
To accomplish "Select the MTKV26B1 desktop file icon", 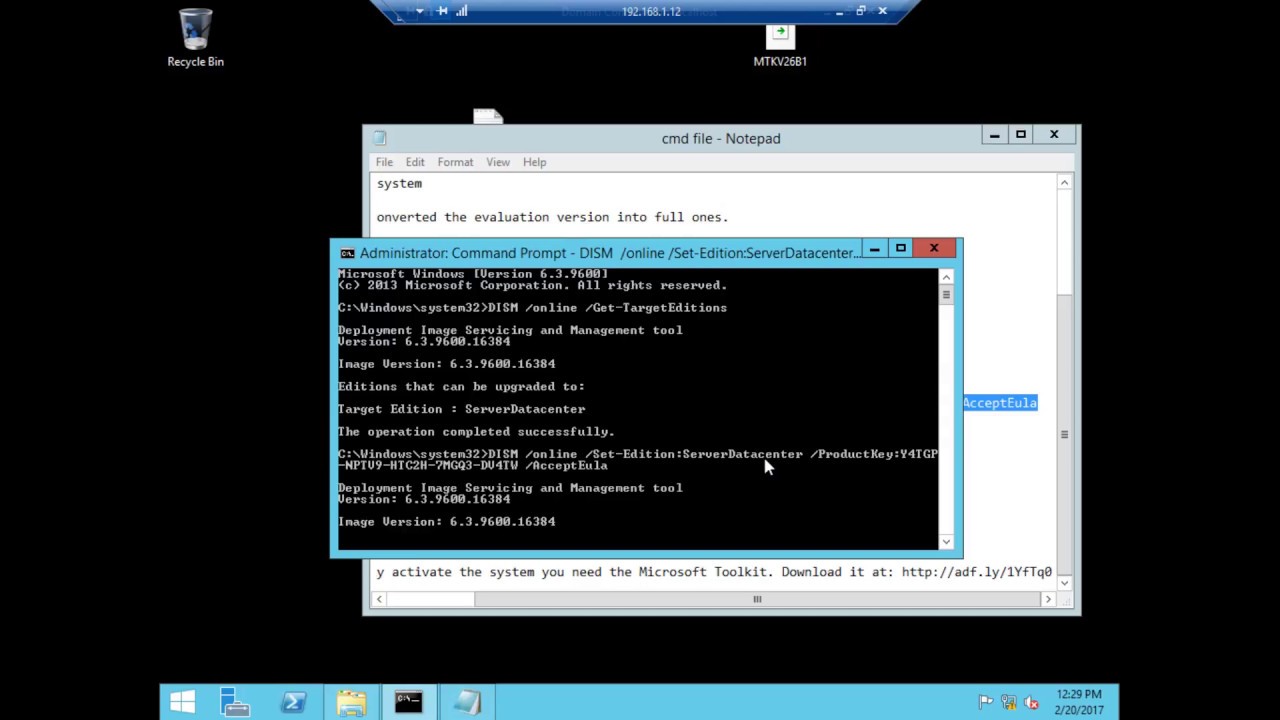I will pos(780,46).
